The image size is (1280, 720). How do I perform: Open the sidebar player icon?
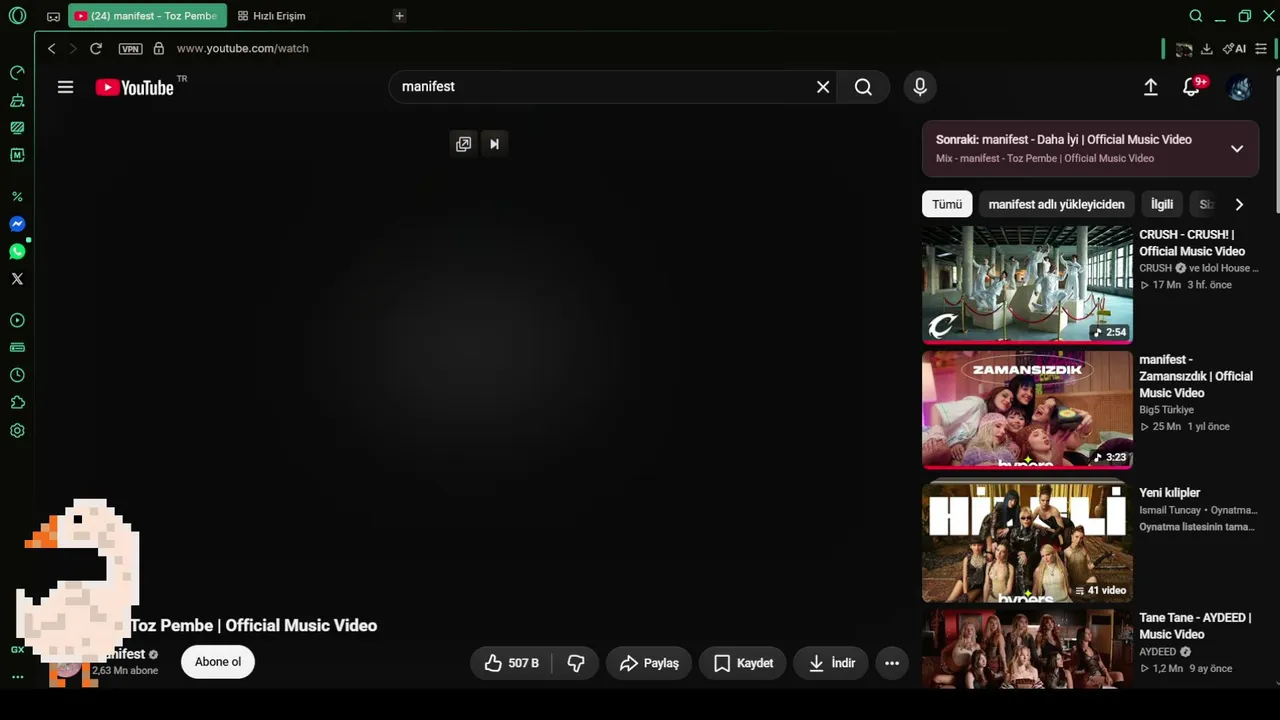[17, 321]
